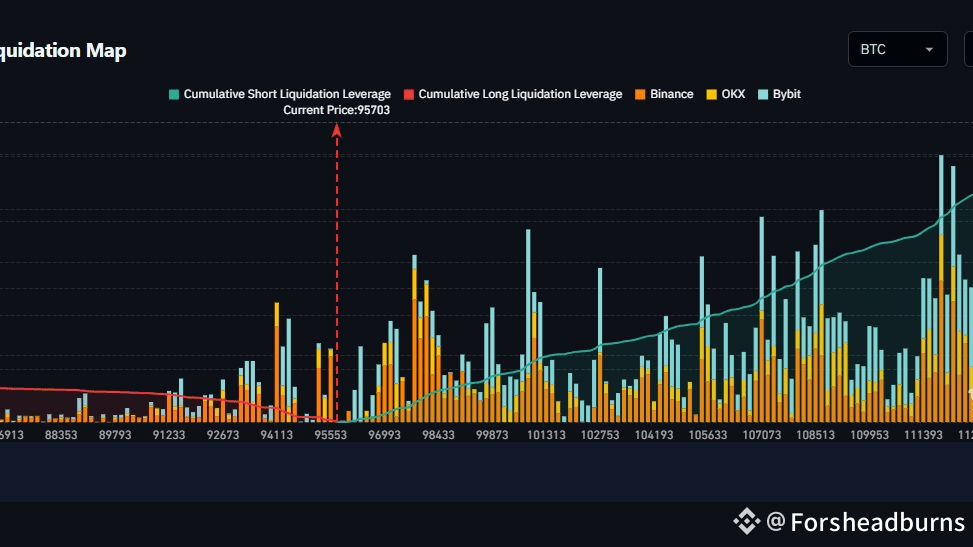Viewport: 973px width, 547px height.
Task: Click the 94113 x-axis price label
Action: (x=276, y=435)
